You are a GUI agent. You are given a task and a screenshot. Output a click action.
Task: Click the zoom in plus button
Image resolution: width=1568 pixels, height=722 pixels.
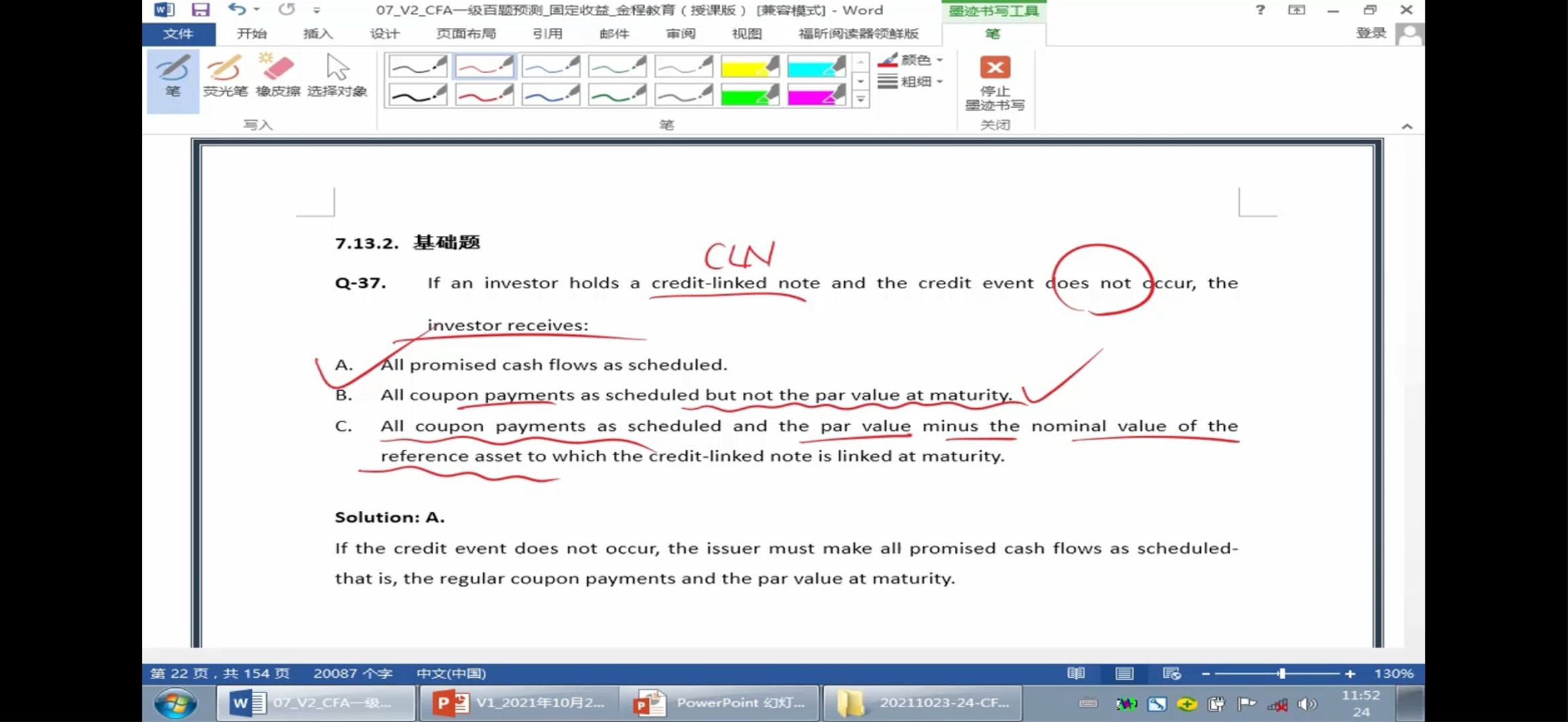click(1350, 674)
